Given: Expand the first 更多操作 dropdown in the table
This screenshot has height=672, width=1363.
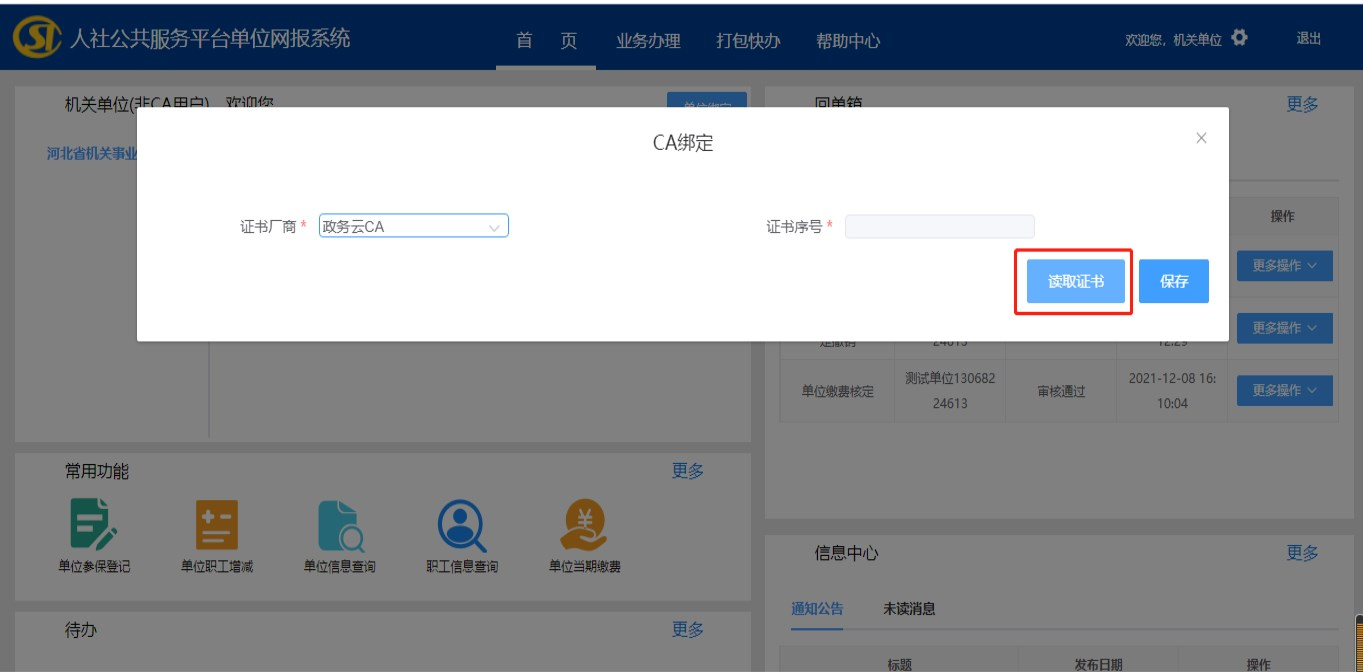Looking at the screenshot, I should pos(1284,266).
